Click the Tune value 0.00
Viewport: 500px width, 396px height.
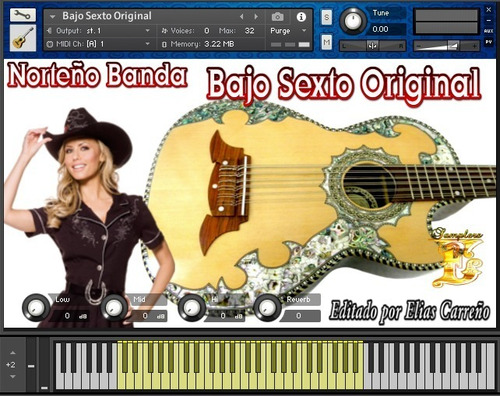point(380,29)
